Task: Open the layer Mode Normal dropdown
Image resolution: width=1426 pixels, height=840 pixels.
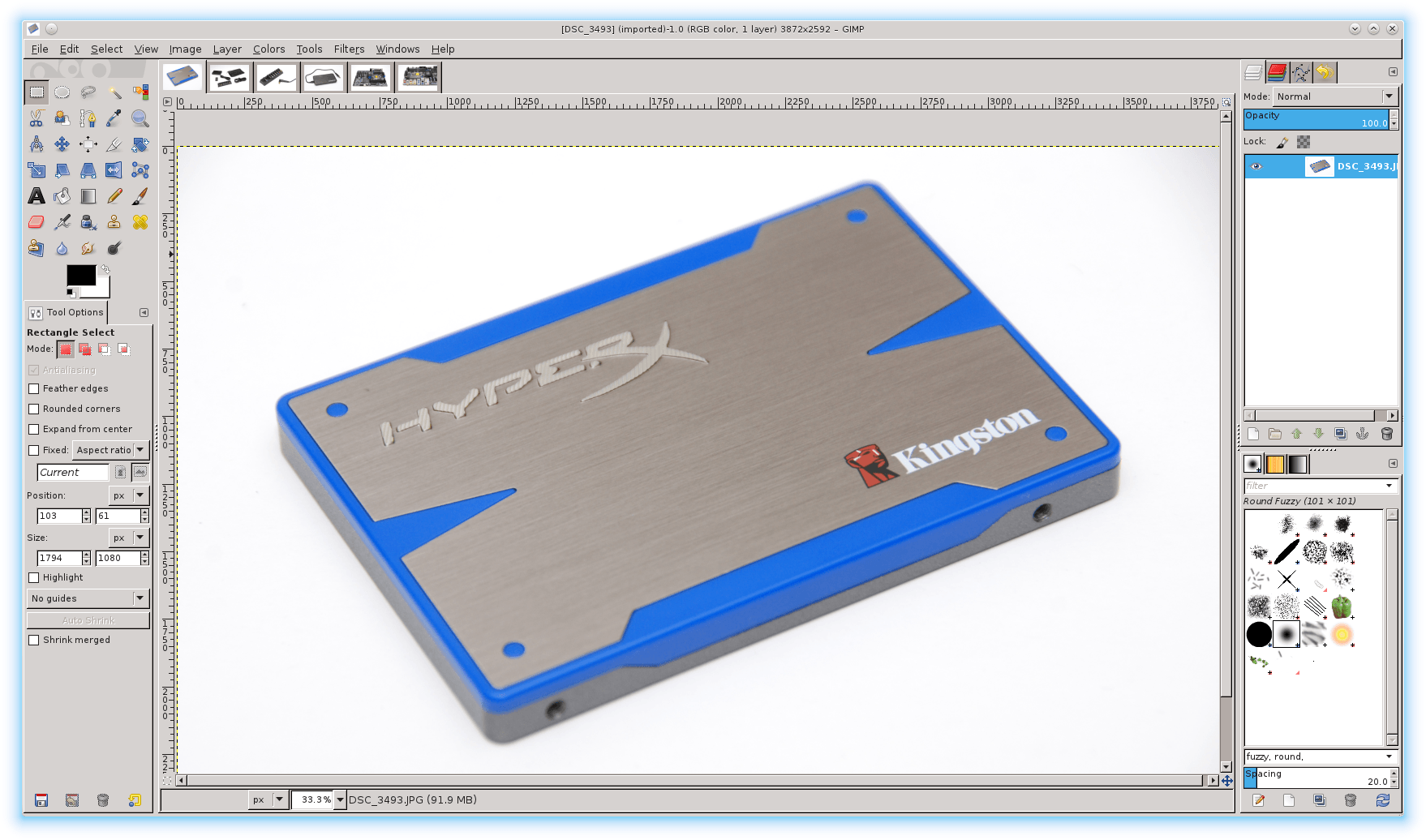Action: click(1334, 96)
